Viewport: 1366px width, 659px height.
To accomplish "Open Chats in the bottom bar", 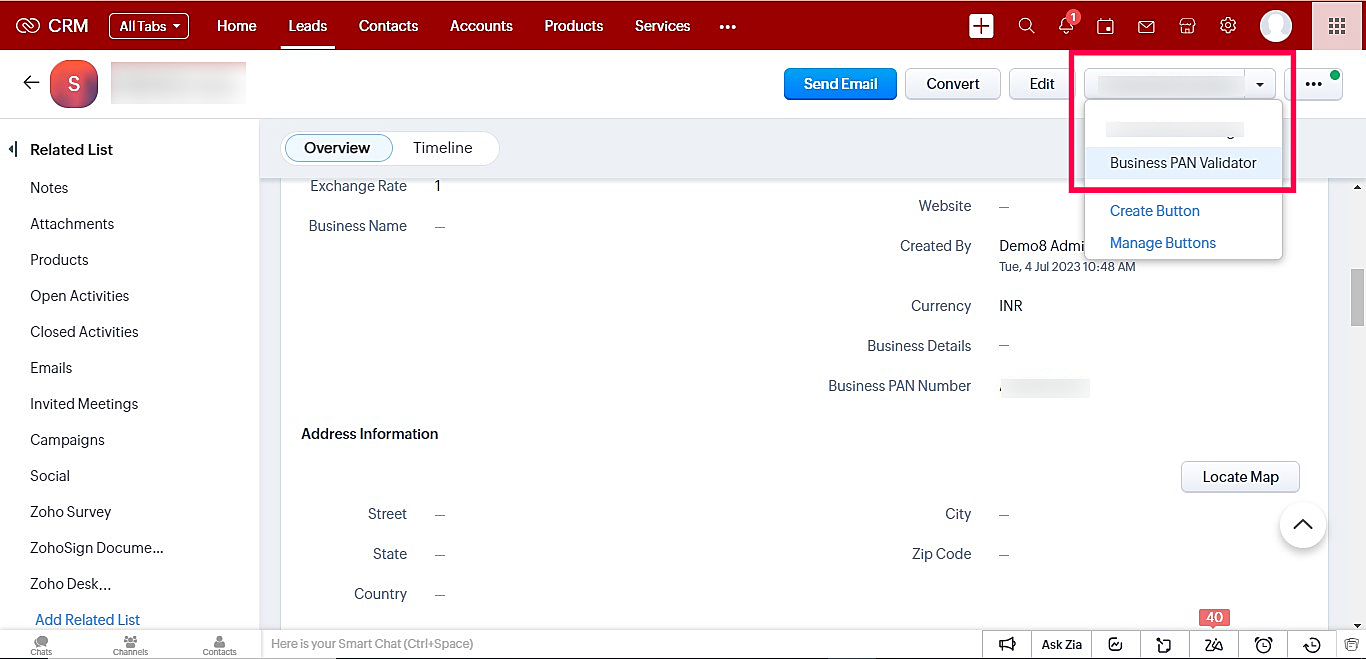I will [x=41, y=645].
